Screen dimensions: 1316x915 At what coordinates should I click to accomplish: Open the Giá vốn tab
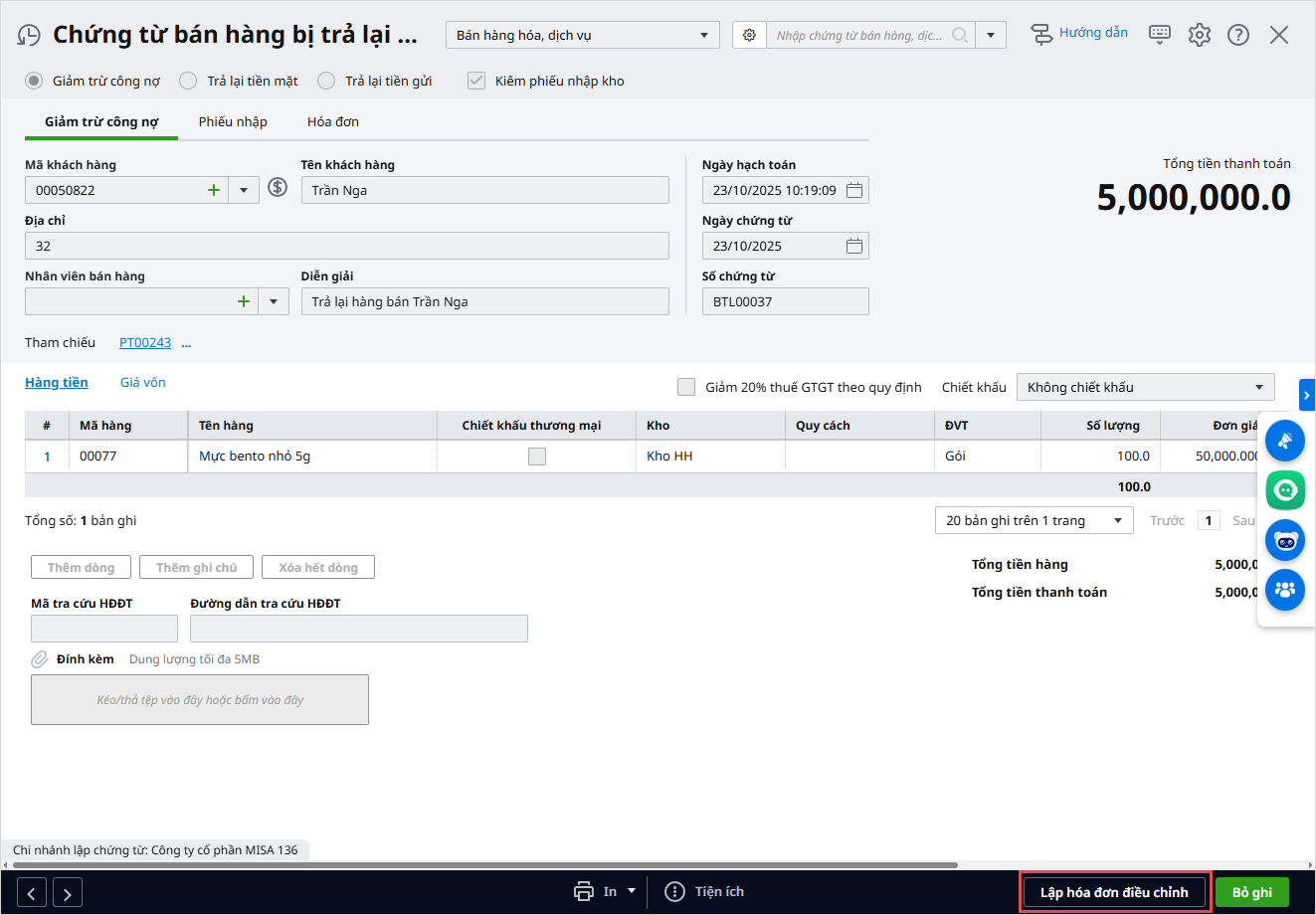pyautogui.click(x=142, y=382)
